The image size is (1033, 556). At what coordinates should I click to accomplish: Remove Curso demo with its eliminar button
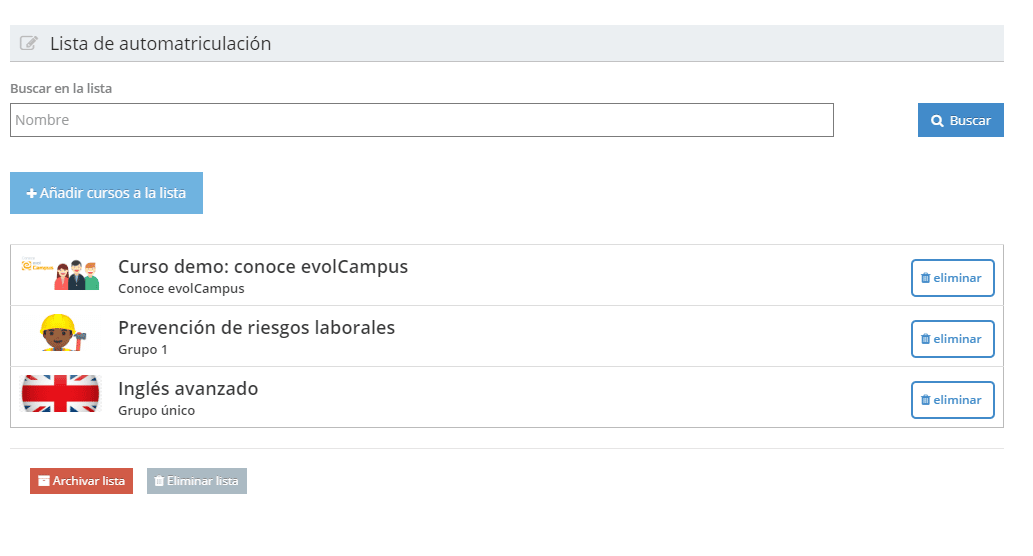952,278
